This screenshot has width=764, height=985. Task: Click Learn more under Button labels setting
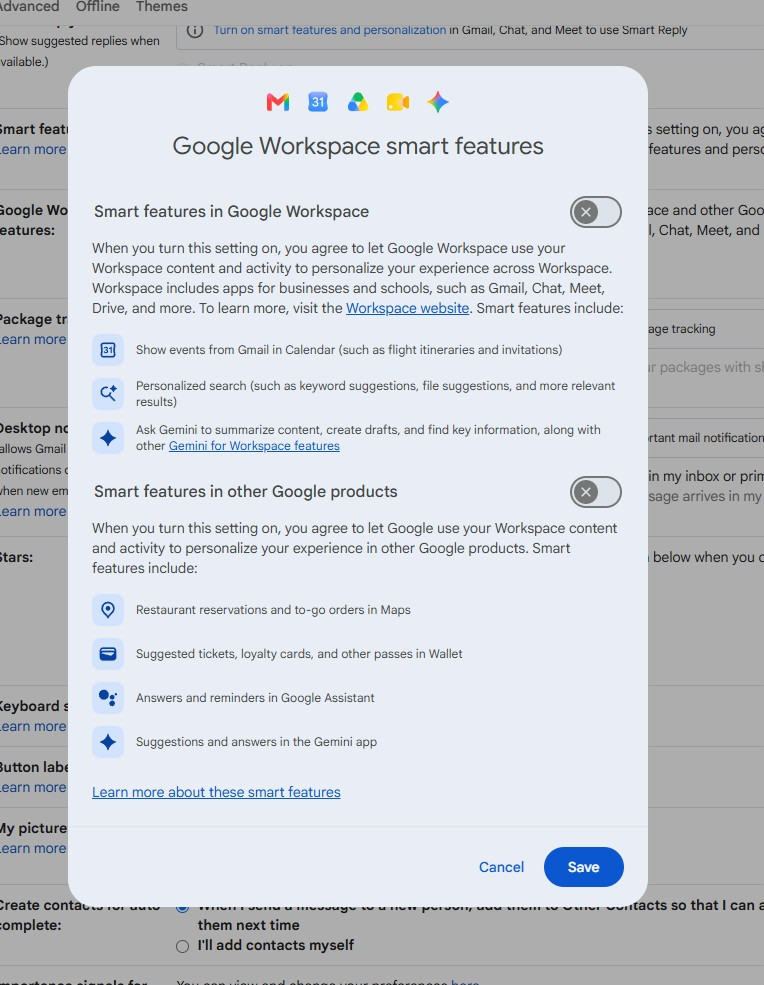tap(33, 787)
